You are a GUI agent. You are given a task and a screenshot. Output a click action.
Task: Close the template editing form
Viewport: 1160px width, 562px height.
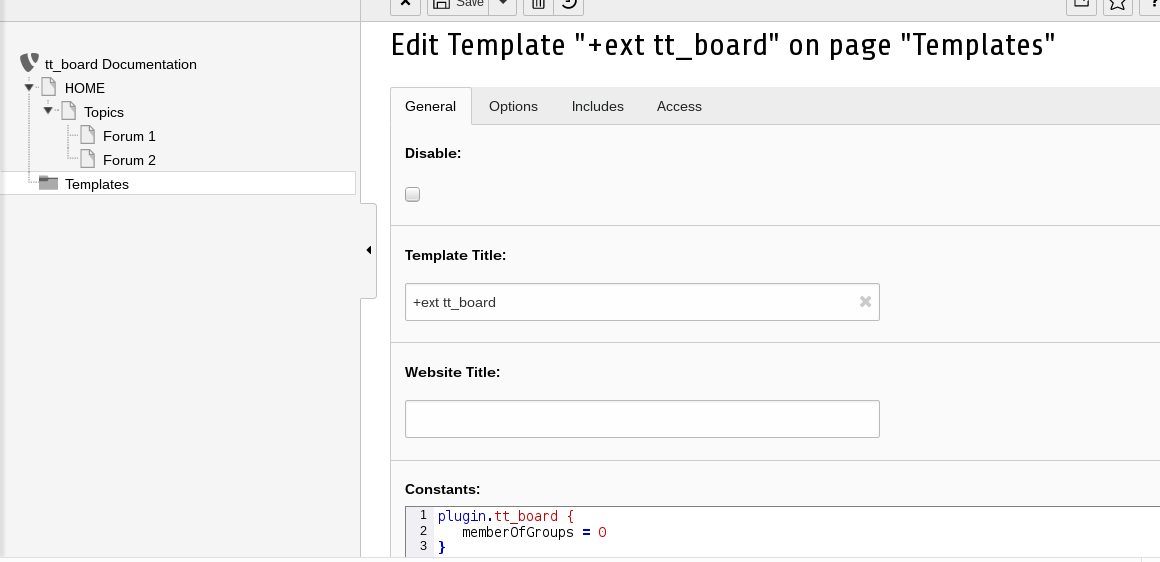pyautogui.click(x=405, y=4)
